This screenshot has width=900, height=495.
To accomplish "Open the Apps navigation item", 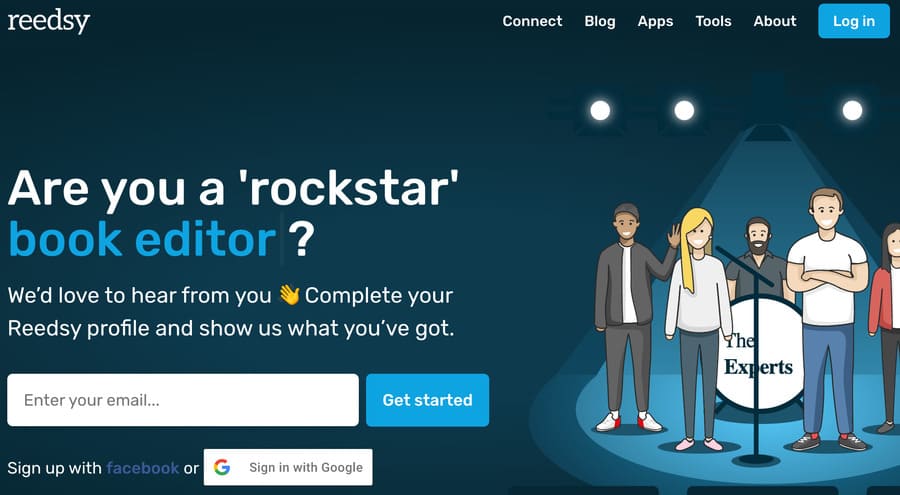I will click(655, 21).
